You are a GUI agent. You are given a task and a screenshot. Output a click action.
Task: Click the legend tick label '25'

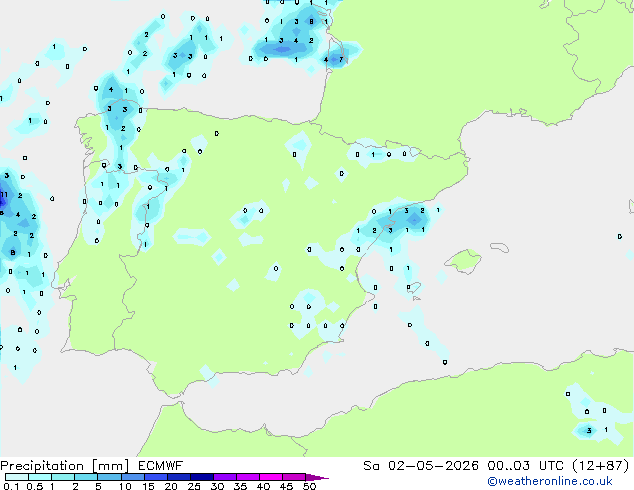[194, 486]
